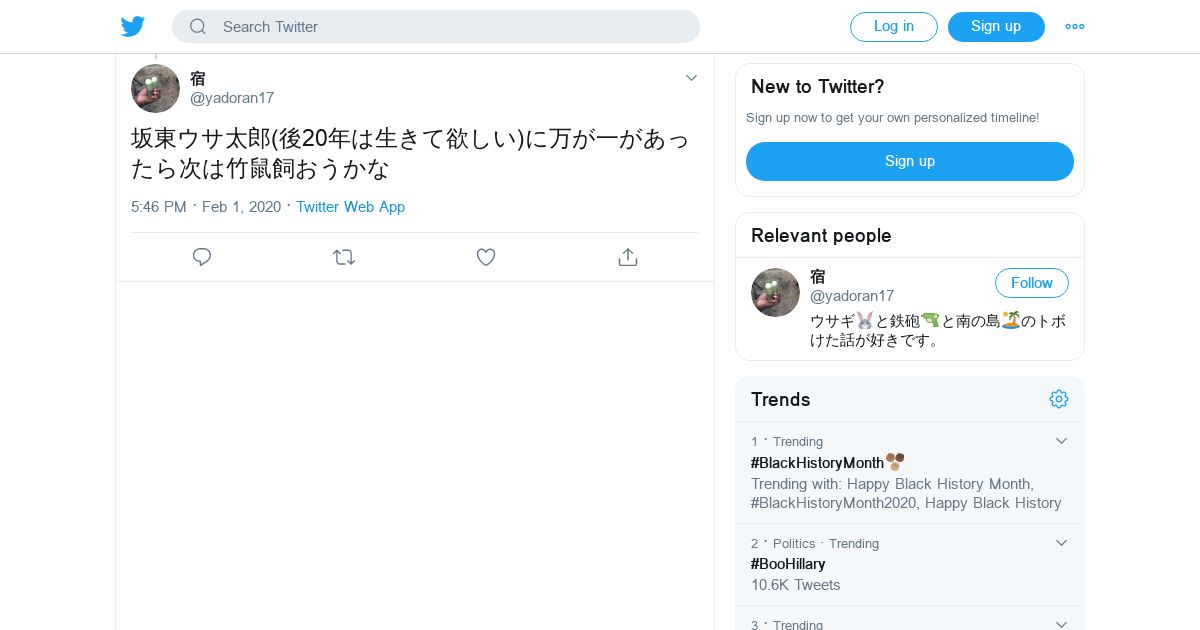1200x630 pixels.
Task: Open the three-dot more menu
Action: [x=1075, y=27]
